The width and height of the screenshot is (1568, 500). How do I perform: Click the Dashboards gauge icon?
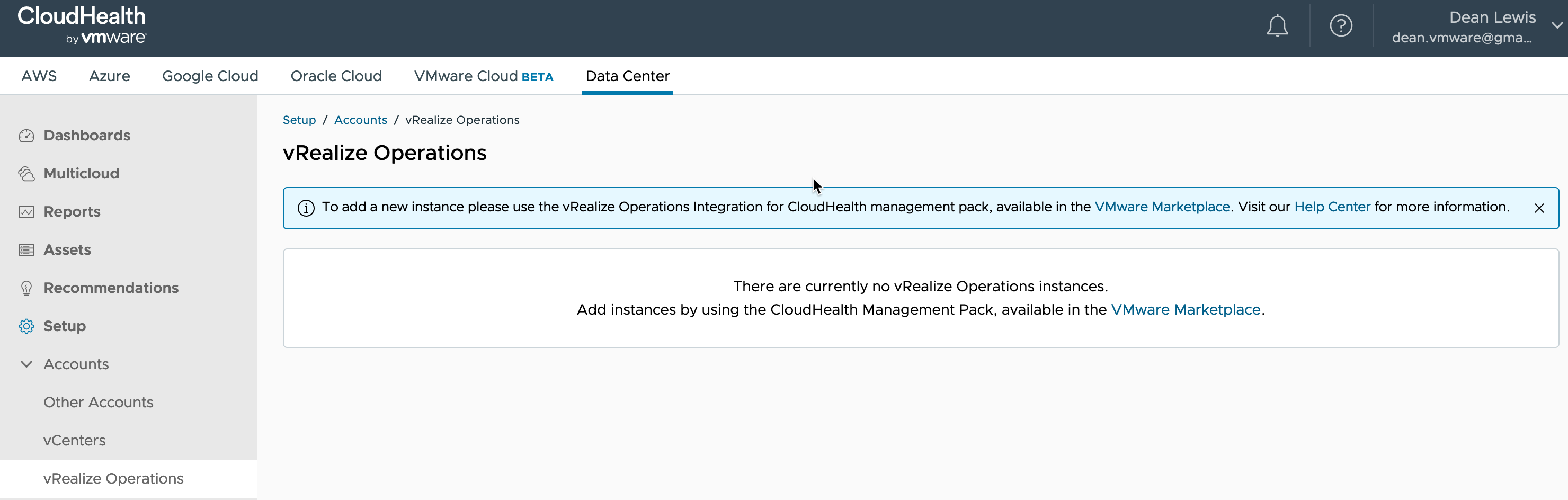(x=26, y=136)
